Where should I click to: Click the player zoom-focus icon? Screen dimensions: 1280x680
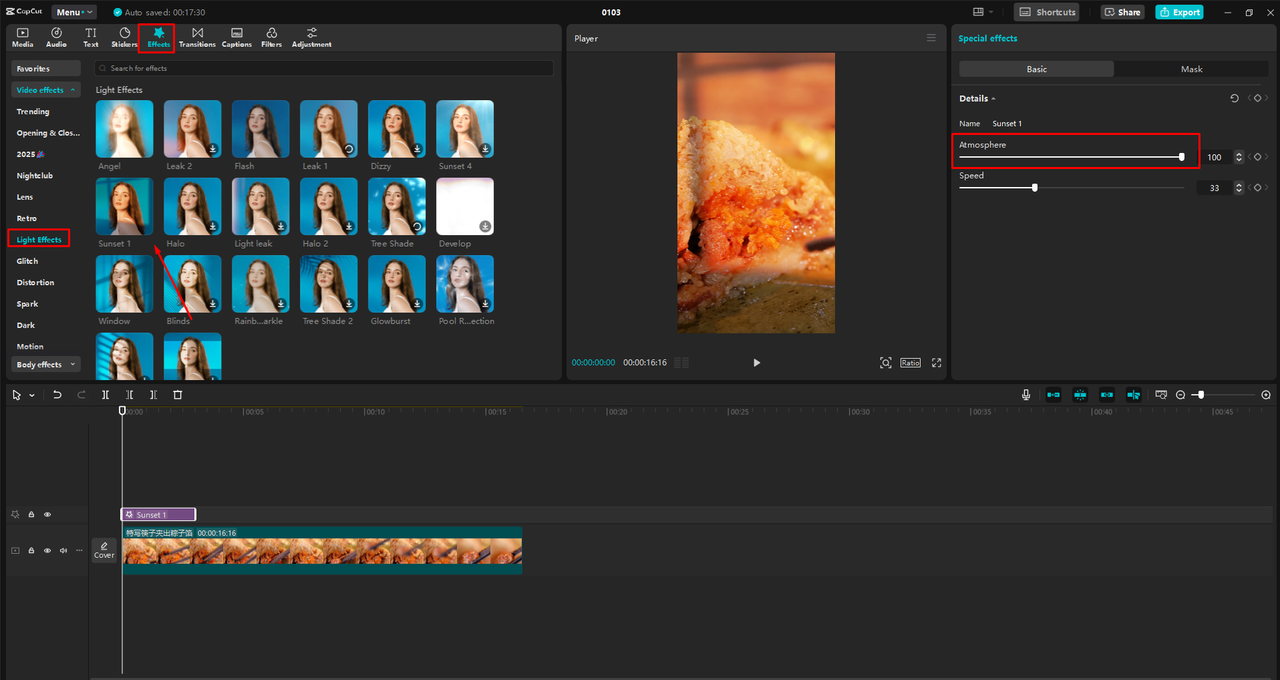click(x=886, y=363)
